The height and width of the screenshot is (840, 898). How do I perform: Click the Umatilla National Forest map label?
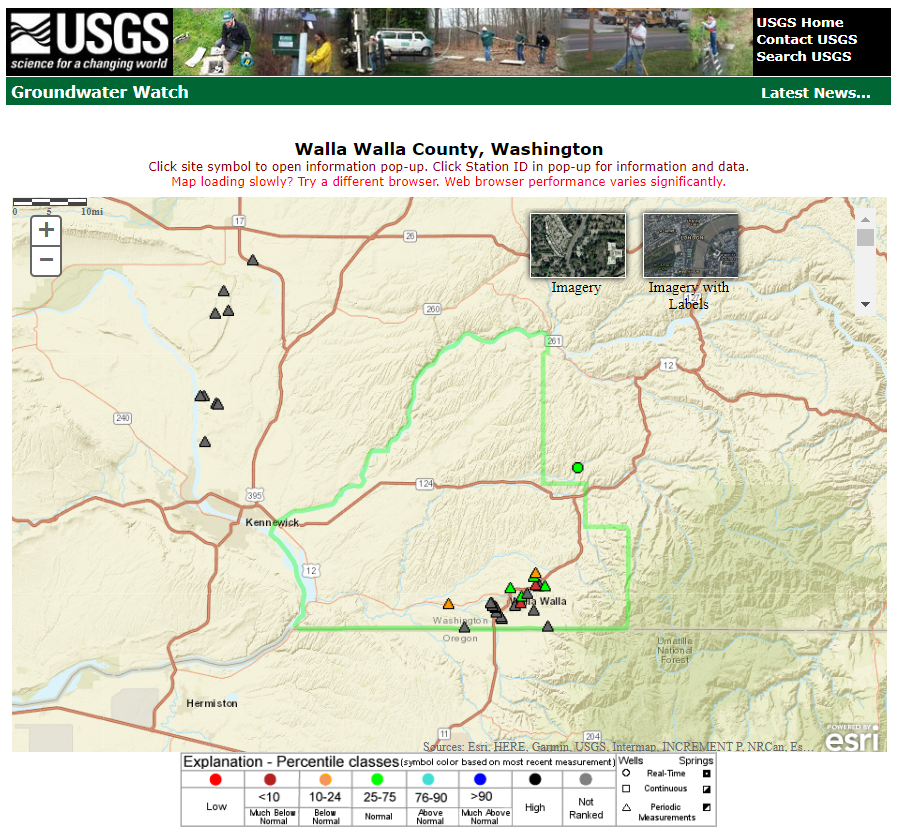(x=675, y=650)
